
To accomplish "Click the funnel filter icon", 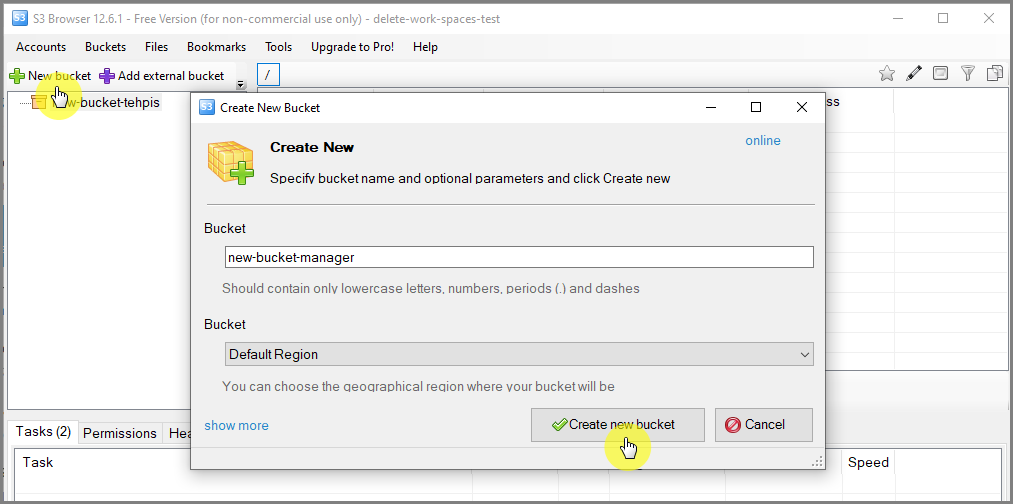I will (967, 74).
